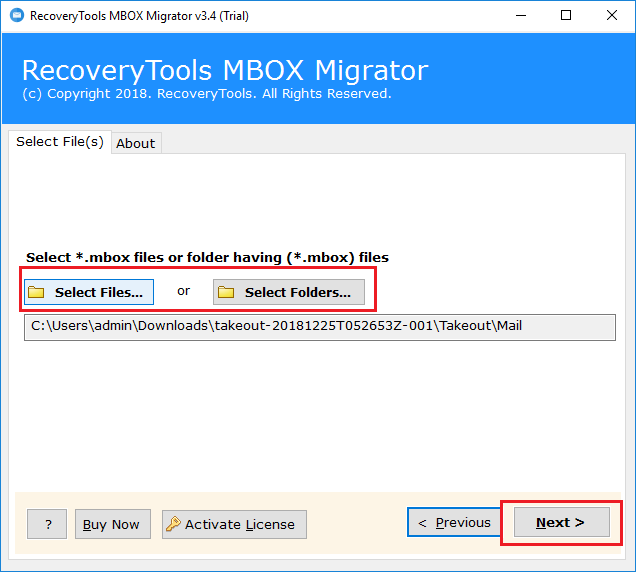
Task: Click into the selected Takeout\Mail path field
Action: pos(320,327)
